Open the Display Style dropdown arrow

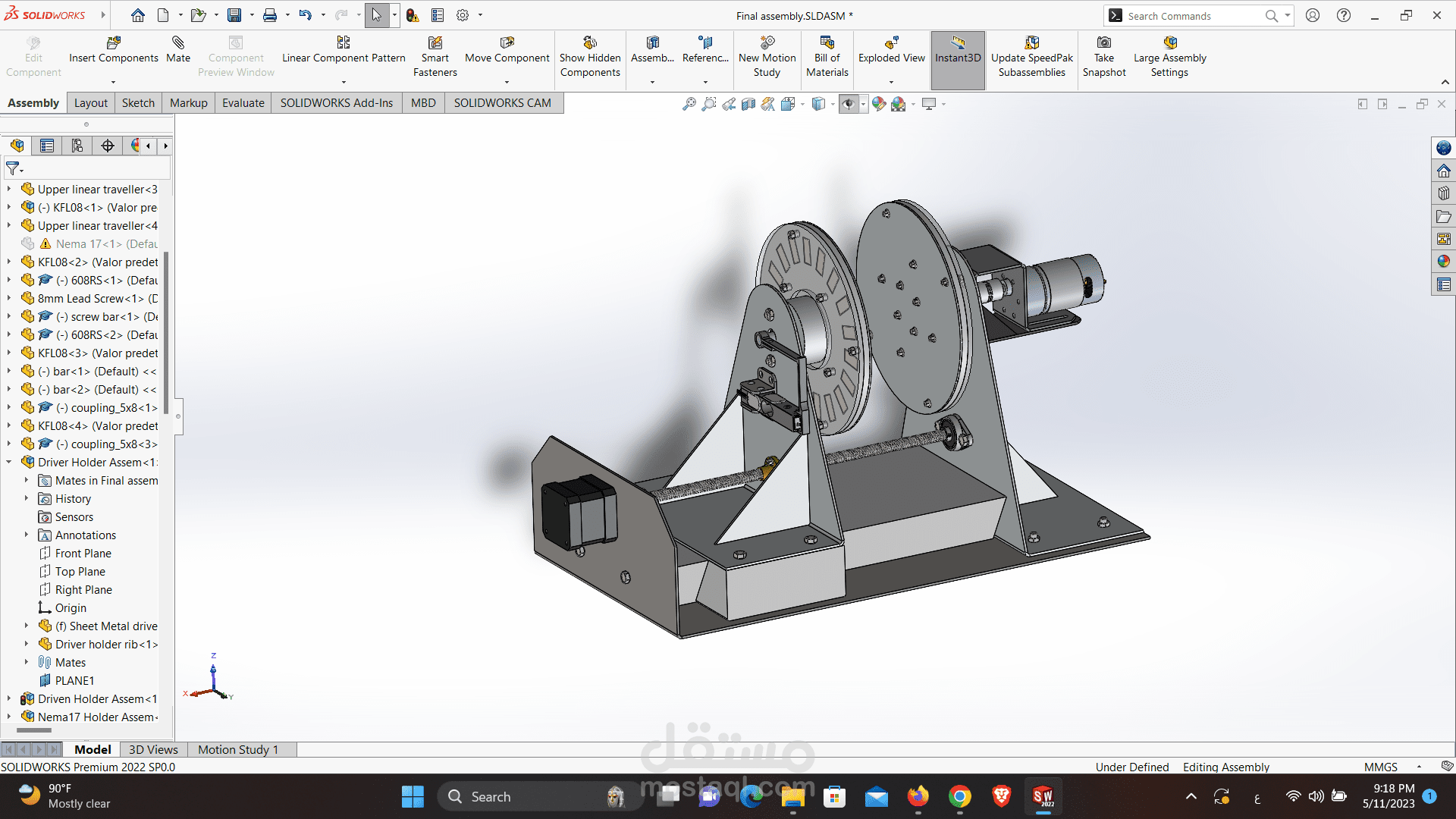click(833, 104)
